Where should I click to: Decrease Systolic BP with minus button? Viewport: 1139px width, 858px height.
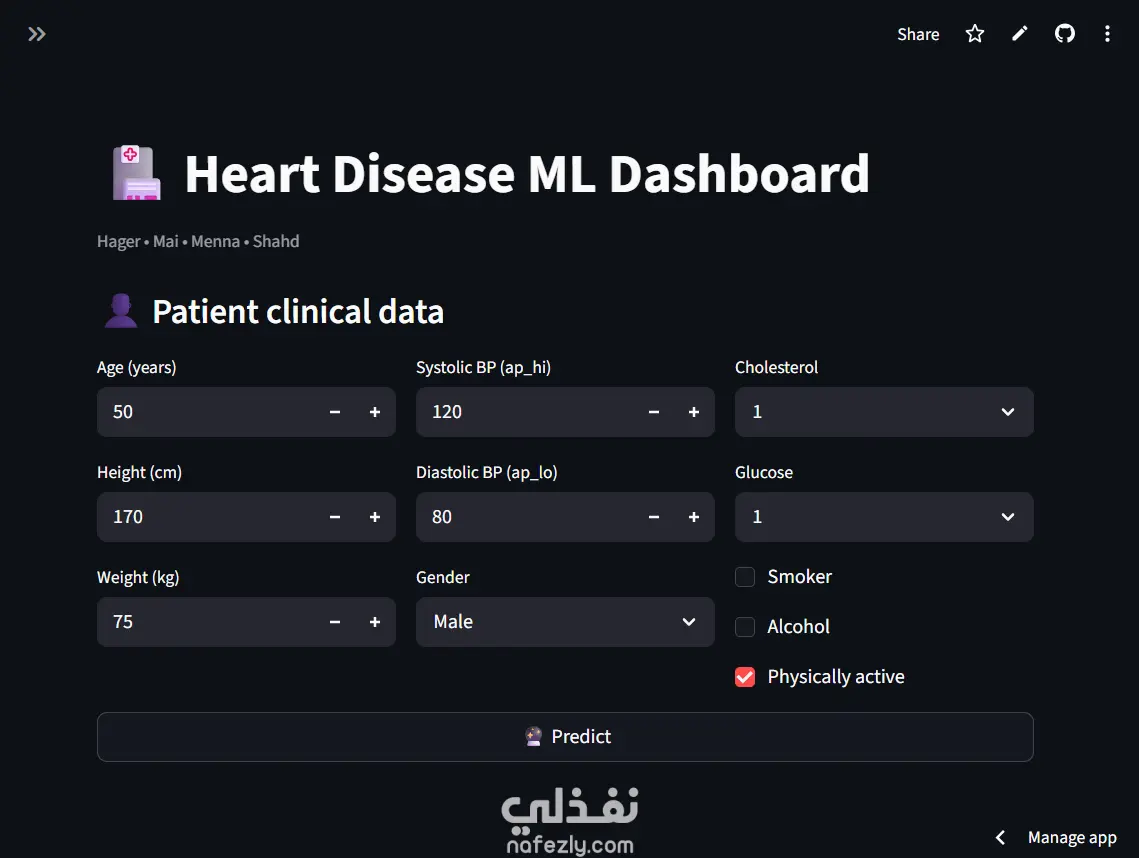[654, 412]
